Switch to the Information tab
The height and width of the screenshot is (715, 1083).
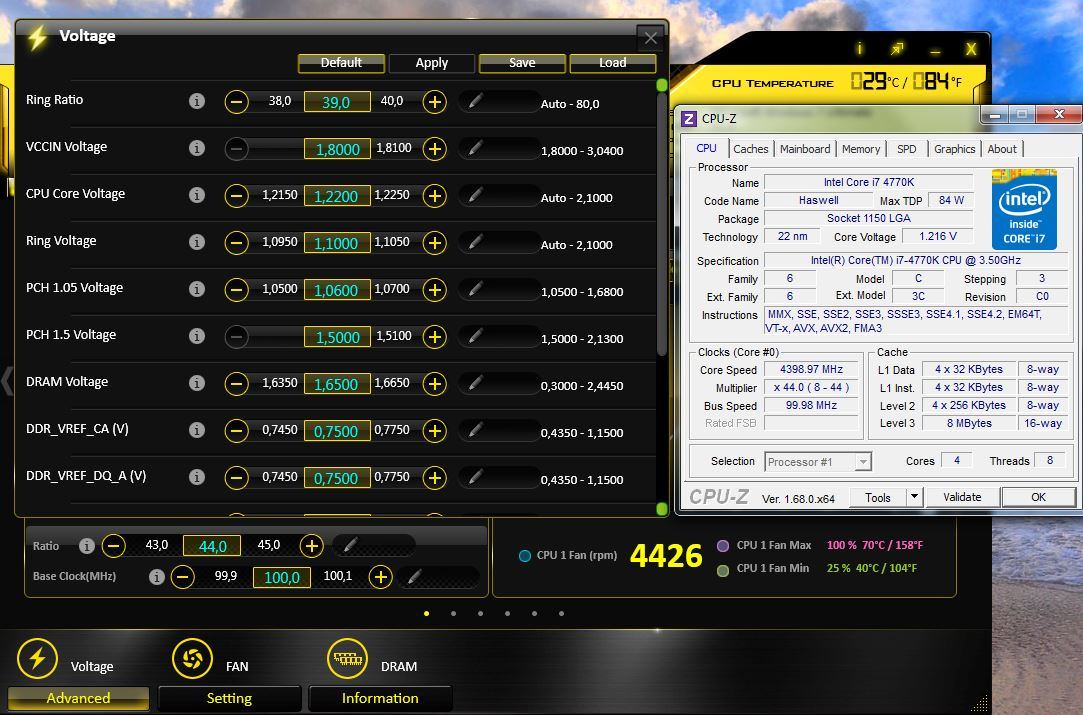380,698
